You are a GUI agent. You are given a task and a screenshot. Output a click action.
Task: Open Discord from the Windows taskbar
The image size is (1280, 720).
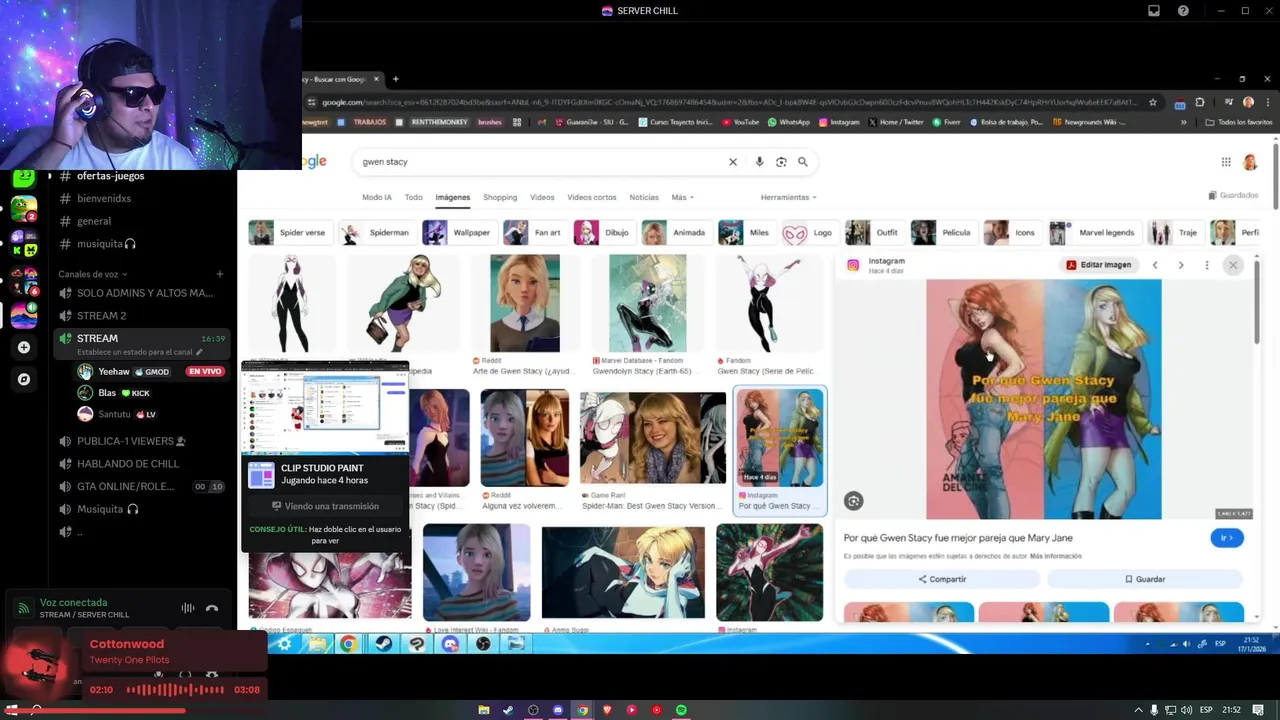tap(558, 710)
